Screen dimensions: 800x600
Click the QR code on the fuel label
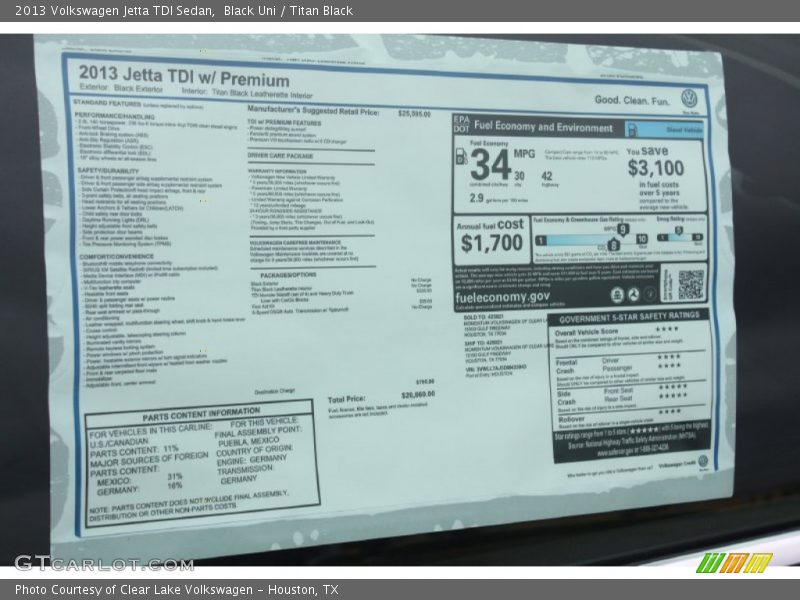click(x=690, y=284)
